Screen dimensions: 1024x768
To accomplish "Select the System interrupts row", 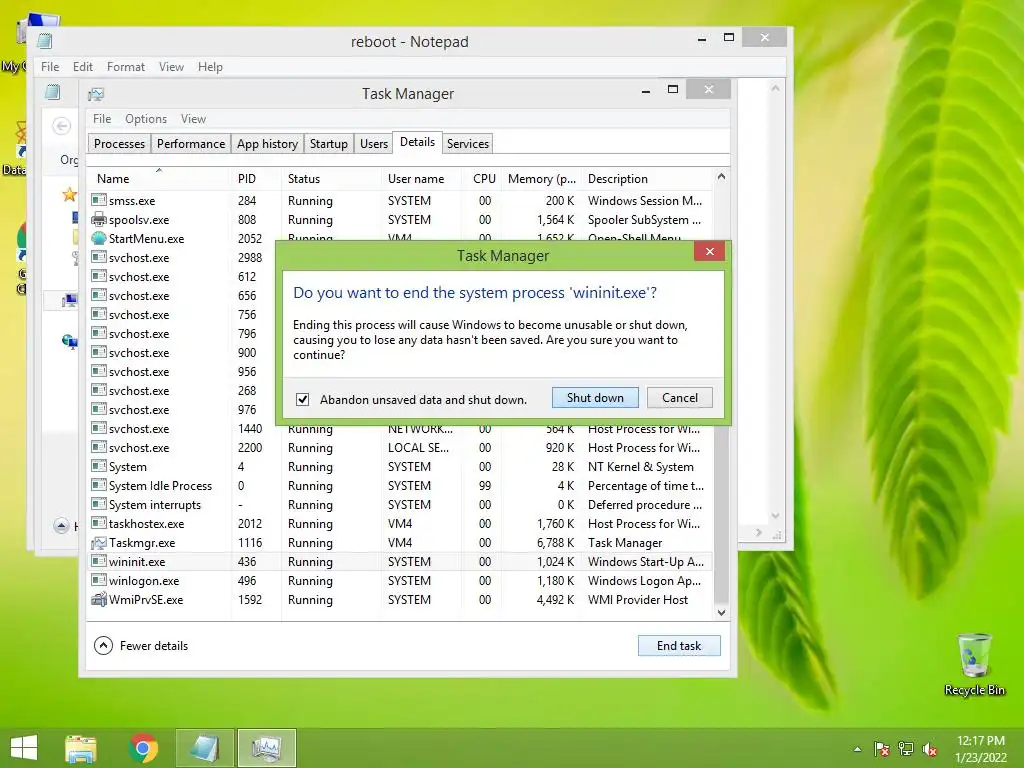I will pyautogui.click(x=400, y=505).
